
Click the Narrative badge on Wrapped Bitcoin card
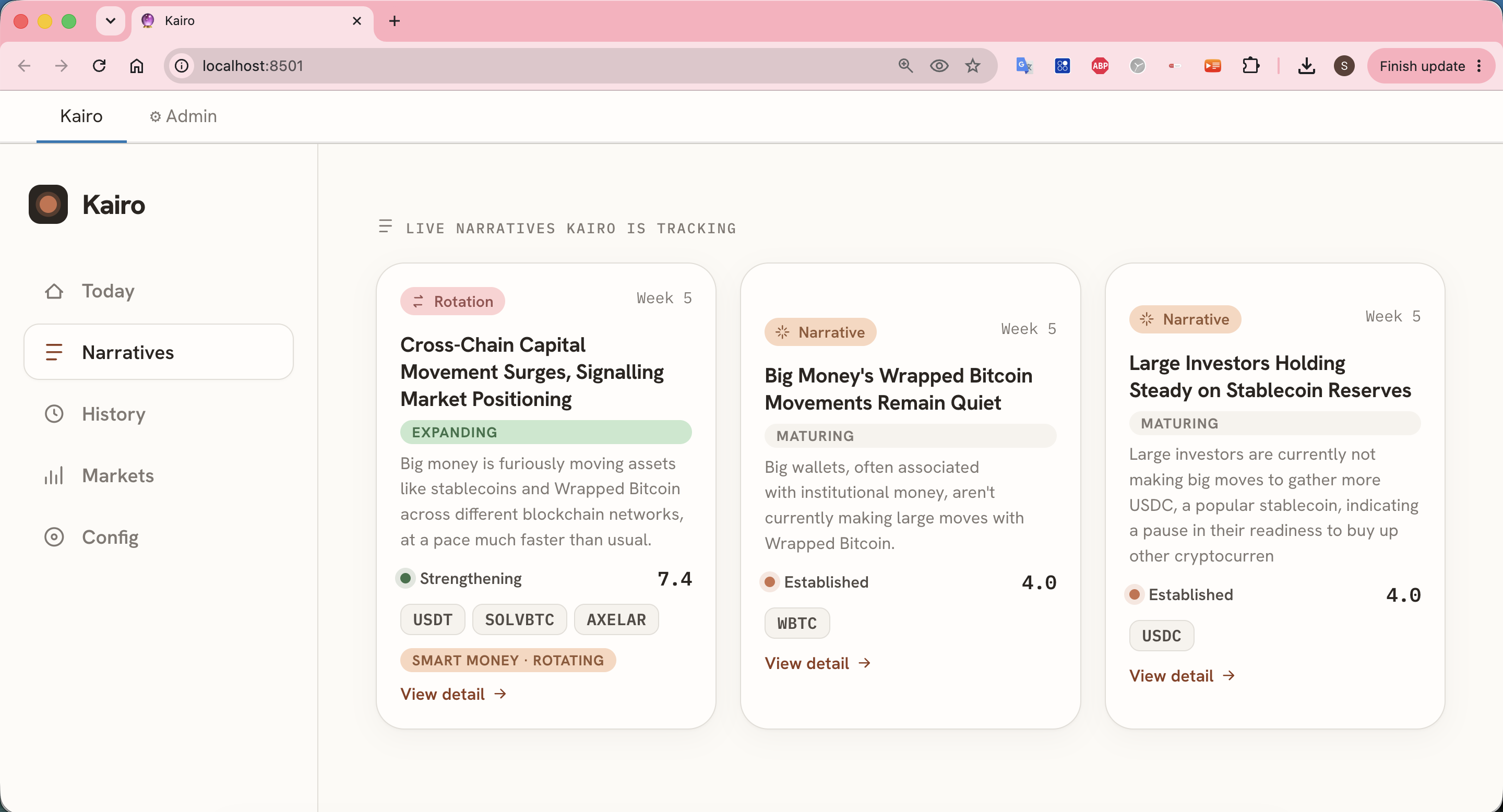[820, 332]
